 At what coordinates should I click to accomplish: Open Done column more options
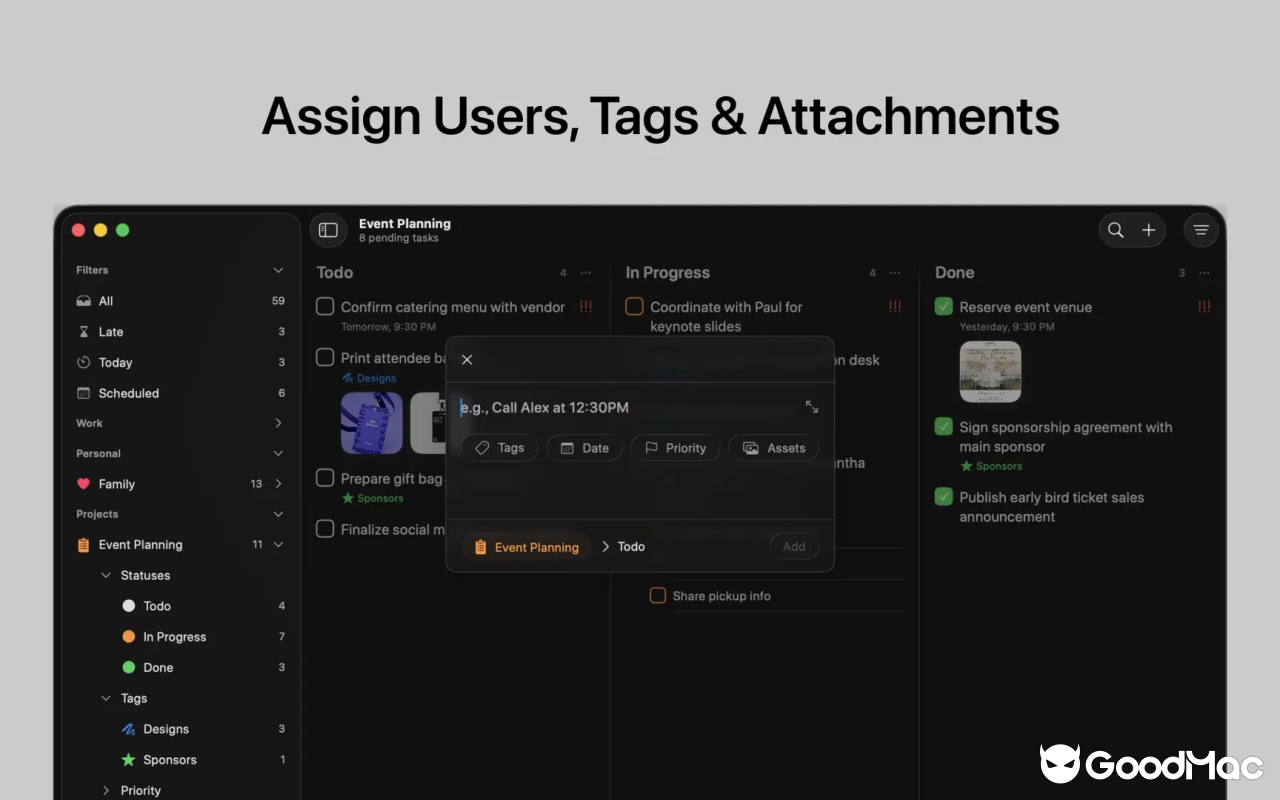(x=1204, y=273)
